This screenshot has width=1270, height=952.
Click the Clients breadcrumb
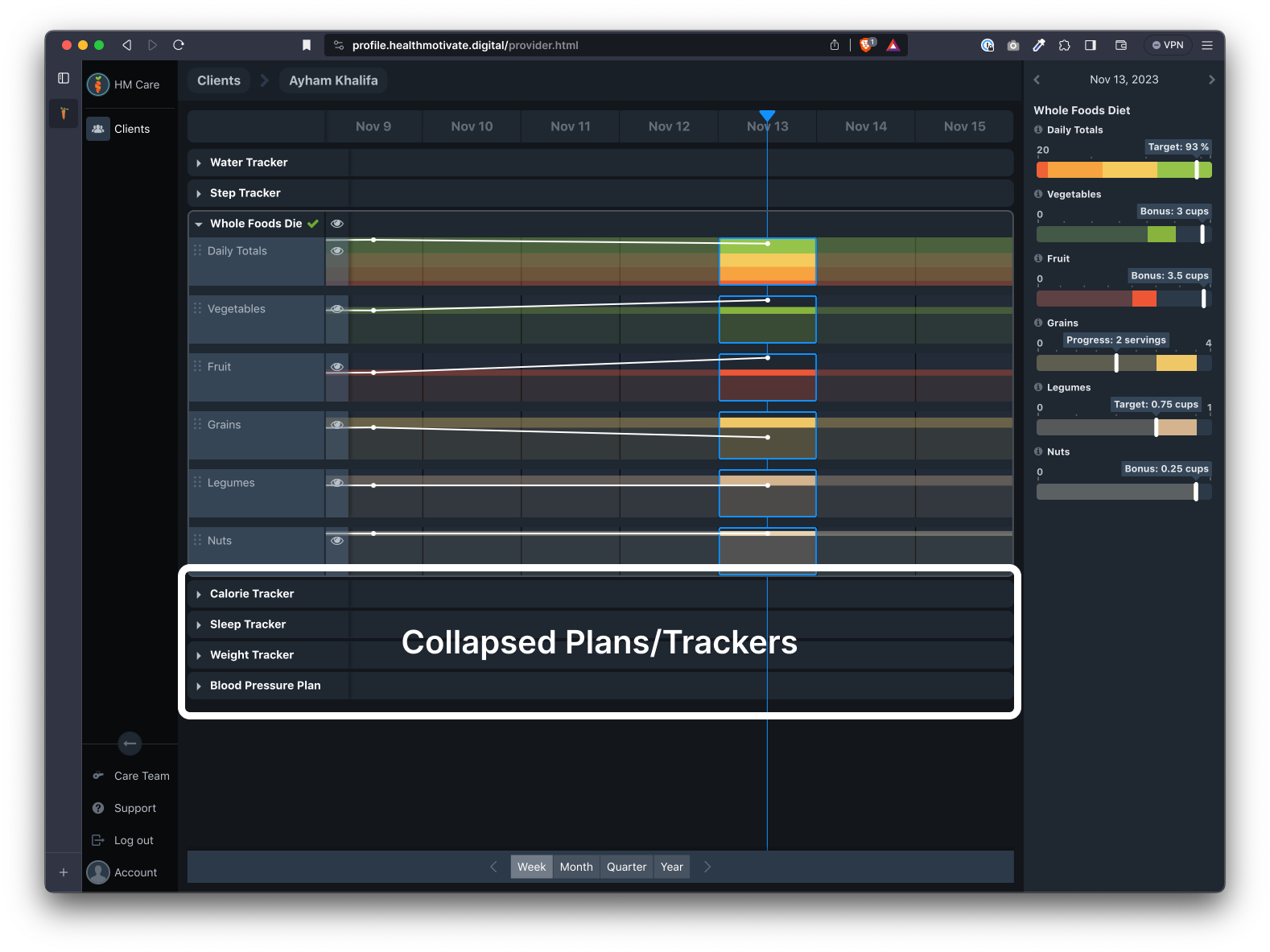tap(219, 80)
